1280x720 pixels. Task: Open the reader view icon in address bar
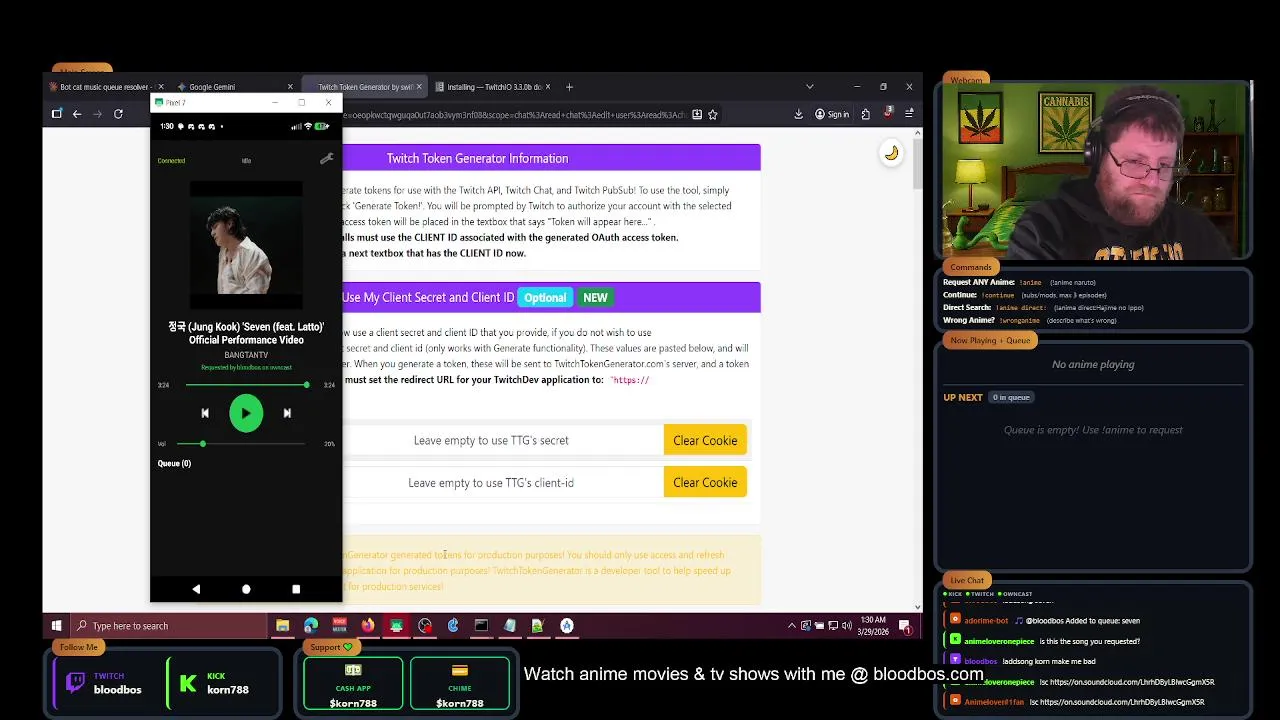[697, 114]
